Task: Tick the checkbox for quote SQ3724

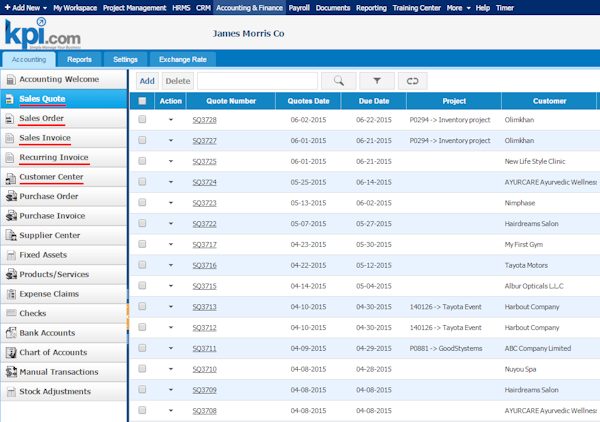Action: coord(142,181)
